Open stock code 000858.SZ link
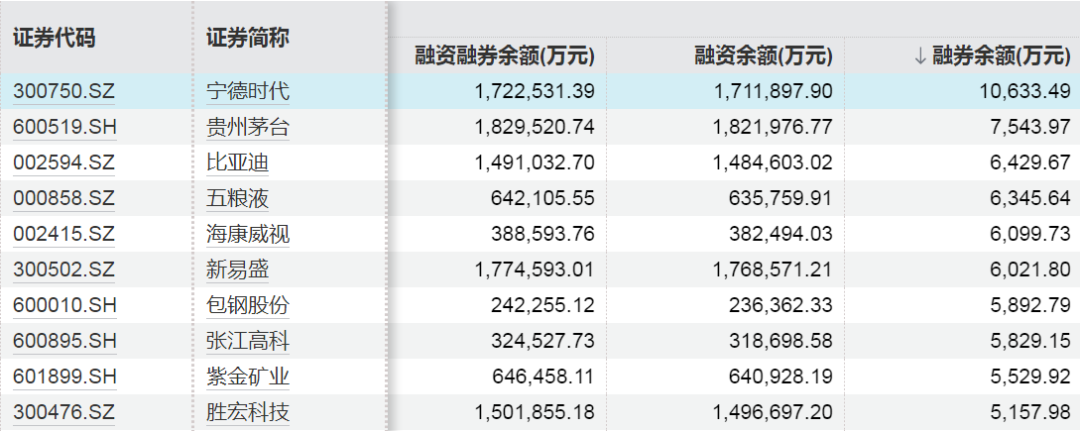Viewport: 1080px width, 431px height. [x=64, y=198]
